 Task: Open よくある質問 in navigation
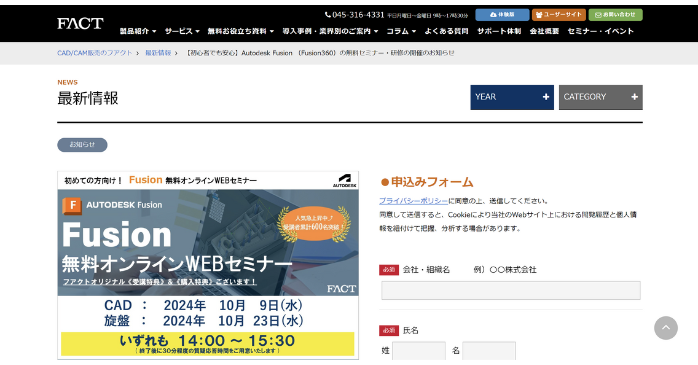pyautogui.click(x=446, y=31)
